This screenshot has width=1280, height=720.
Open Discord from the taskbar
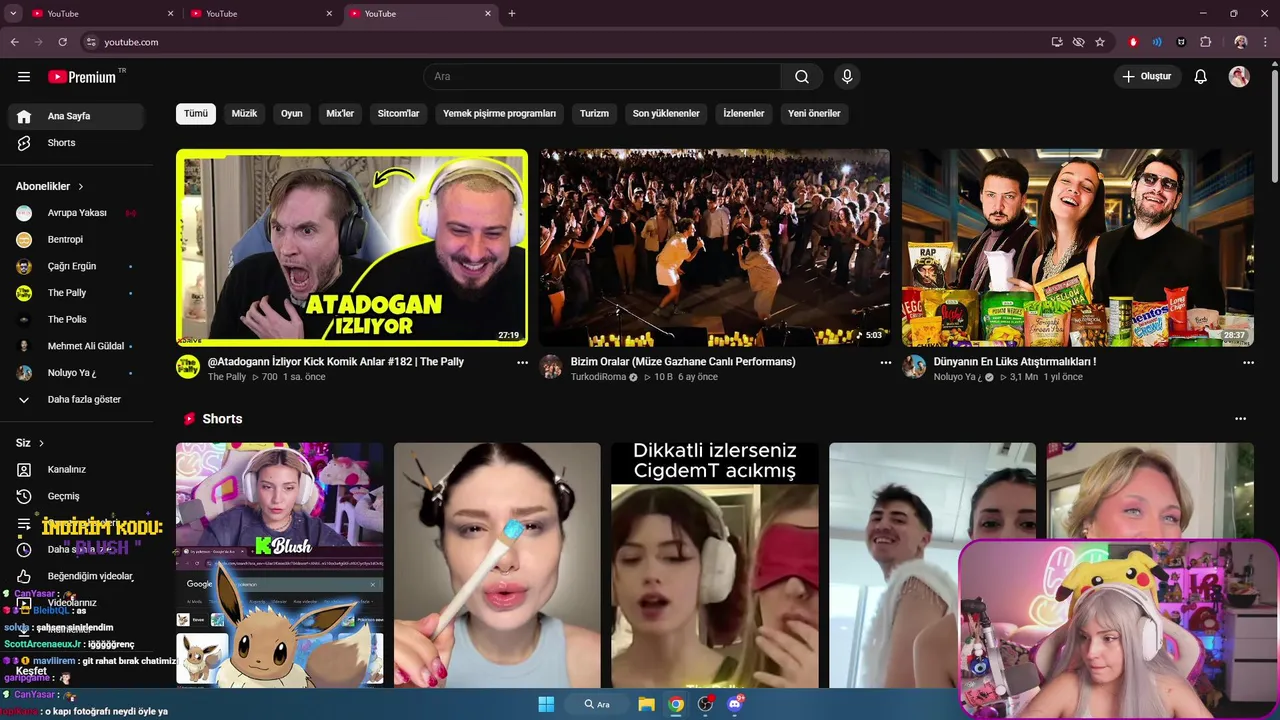[x=735, y=704]
